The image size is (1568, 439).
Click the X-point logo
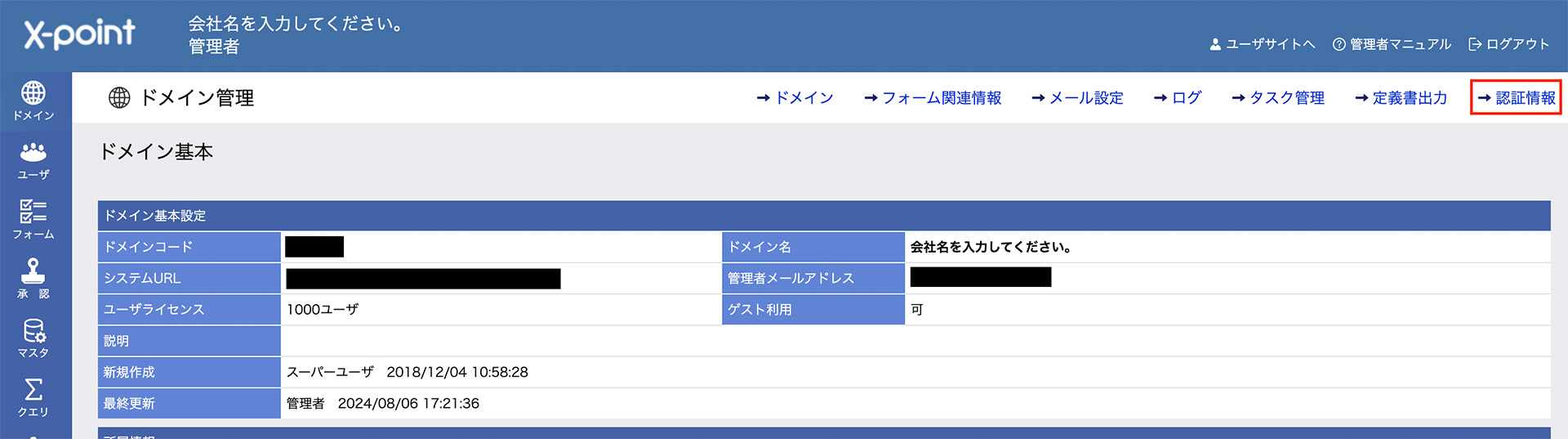pyautogui.click(x=79, y=34)
